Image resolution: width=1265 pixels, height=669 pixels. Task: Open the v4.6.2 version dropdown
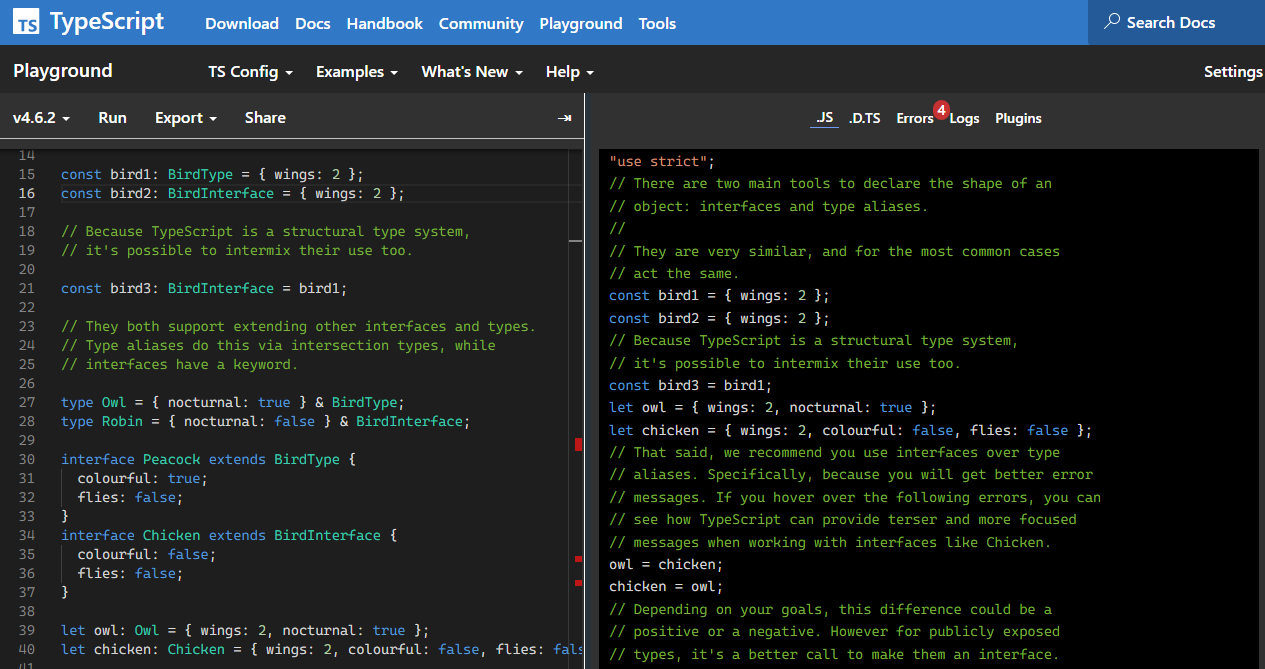click(41, 118)
